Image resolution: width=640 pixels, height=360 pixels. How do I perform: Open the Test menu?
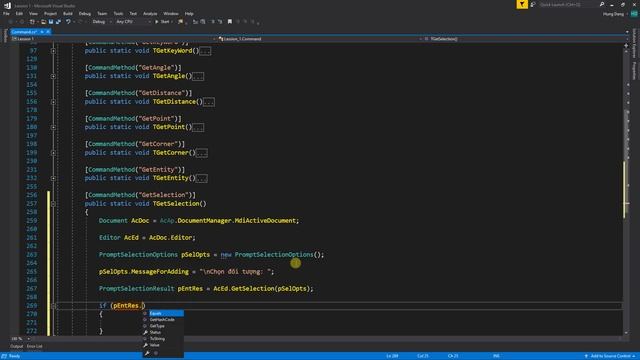click(133, 13)
